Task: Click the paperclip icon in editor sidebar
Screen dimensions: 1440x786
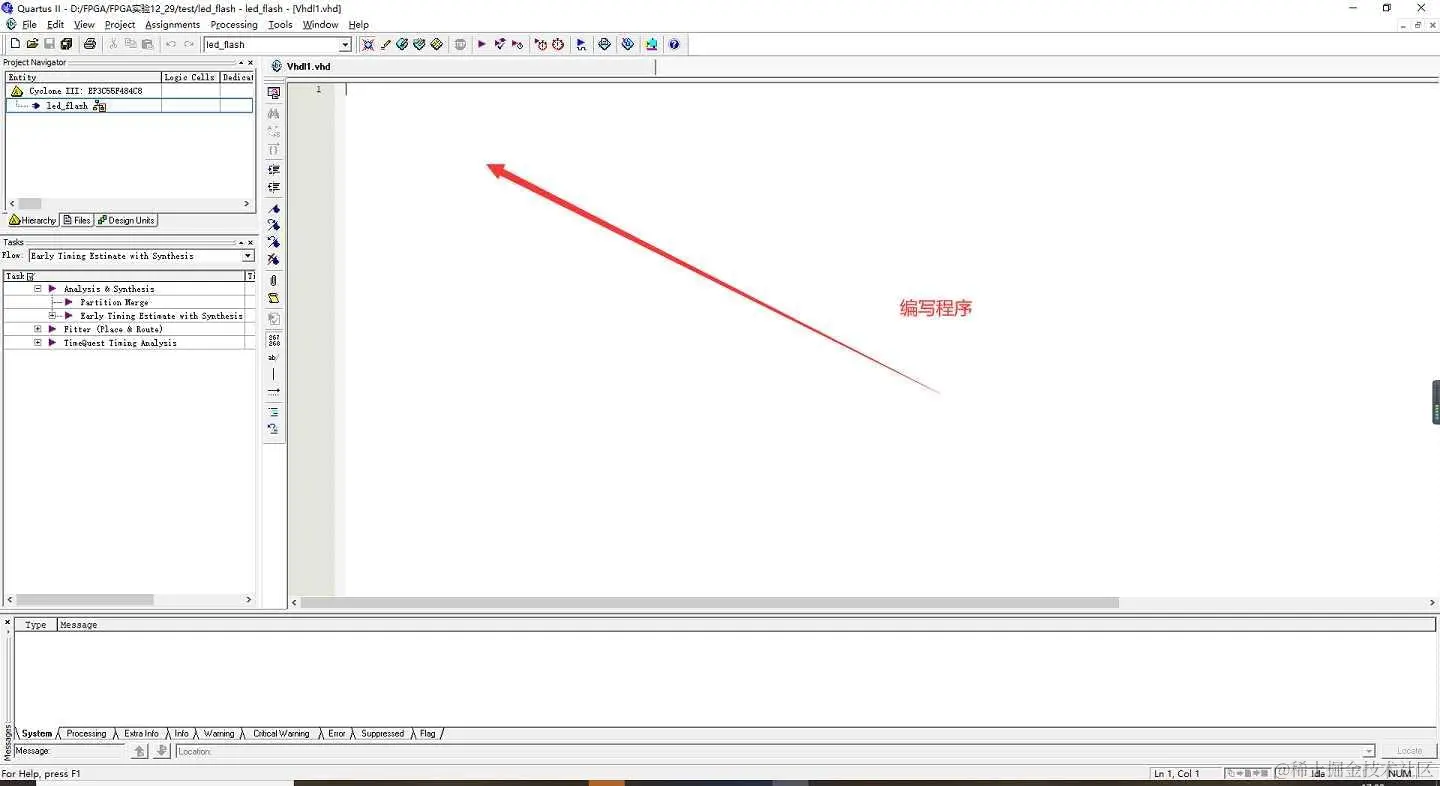Action: click(273, 280)
